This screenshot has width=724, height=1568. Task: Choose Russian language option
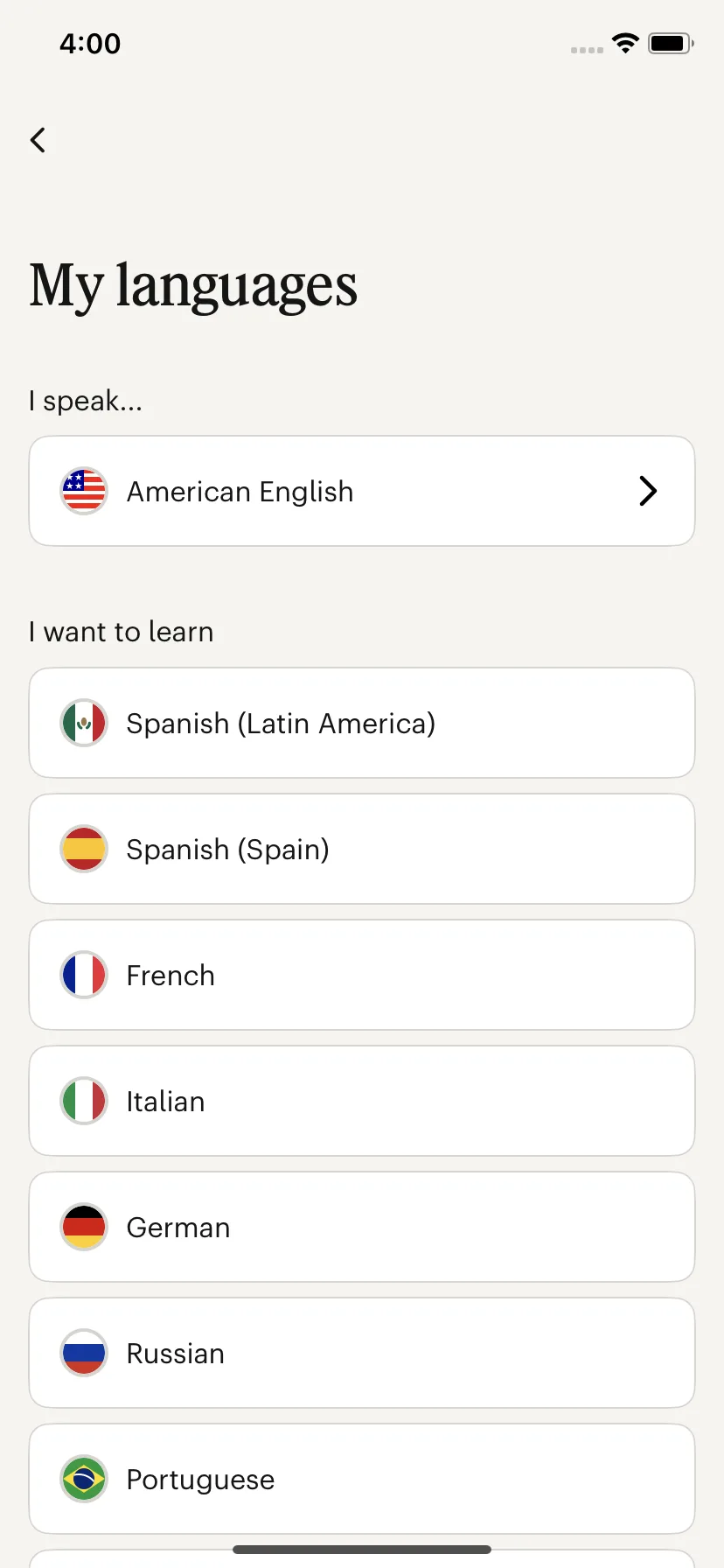pos(362,1353)
